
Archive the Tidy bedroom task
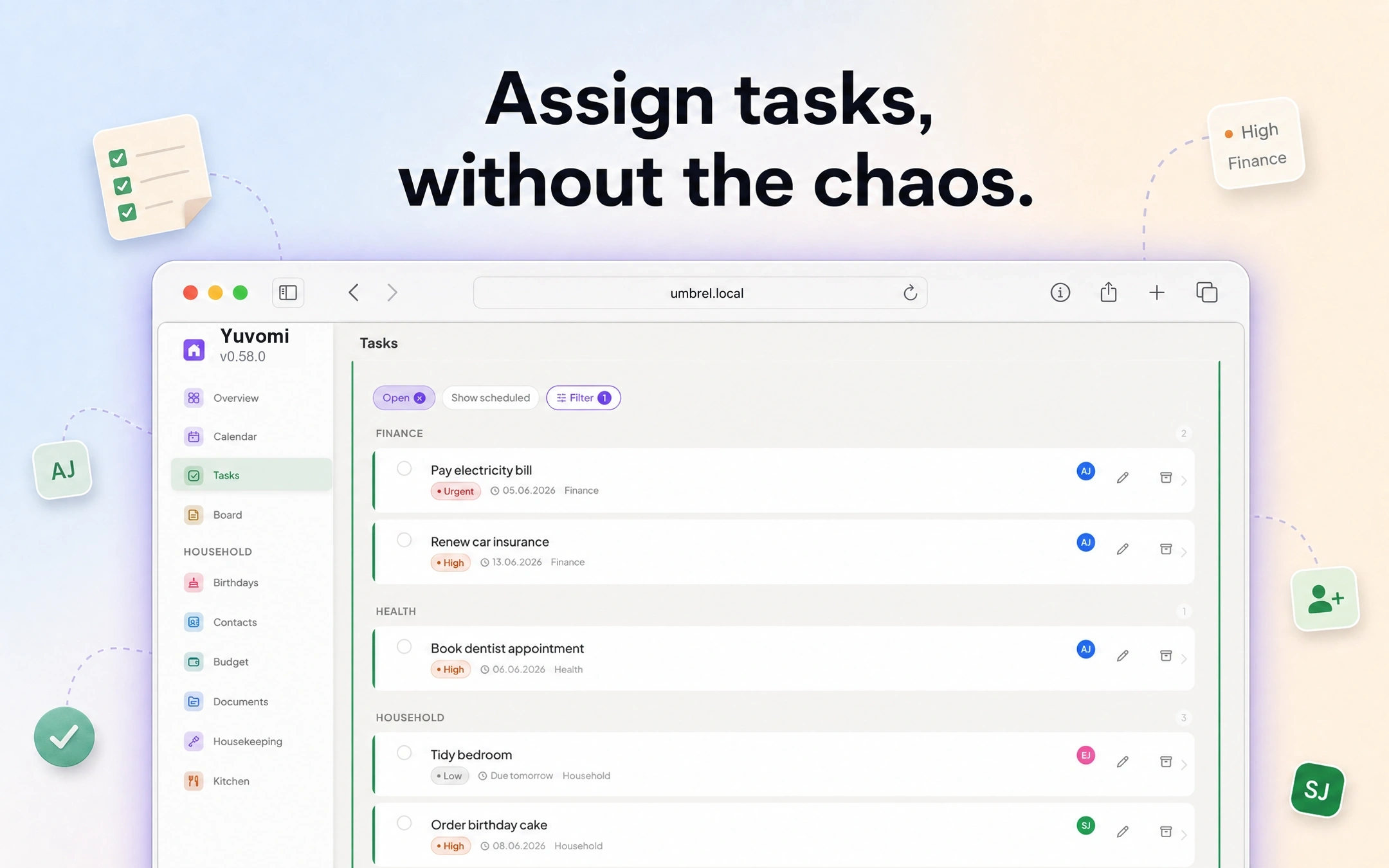(1165, 762)
